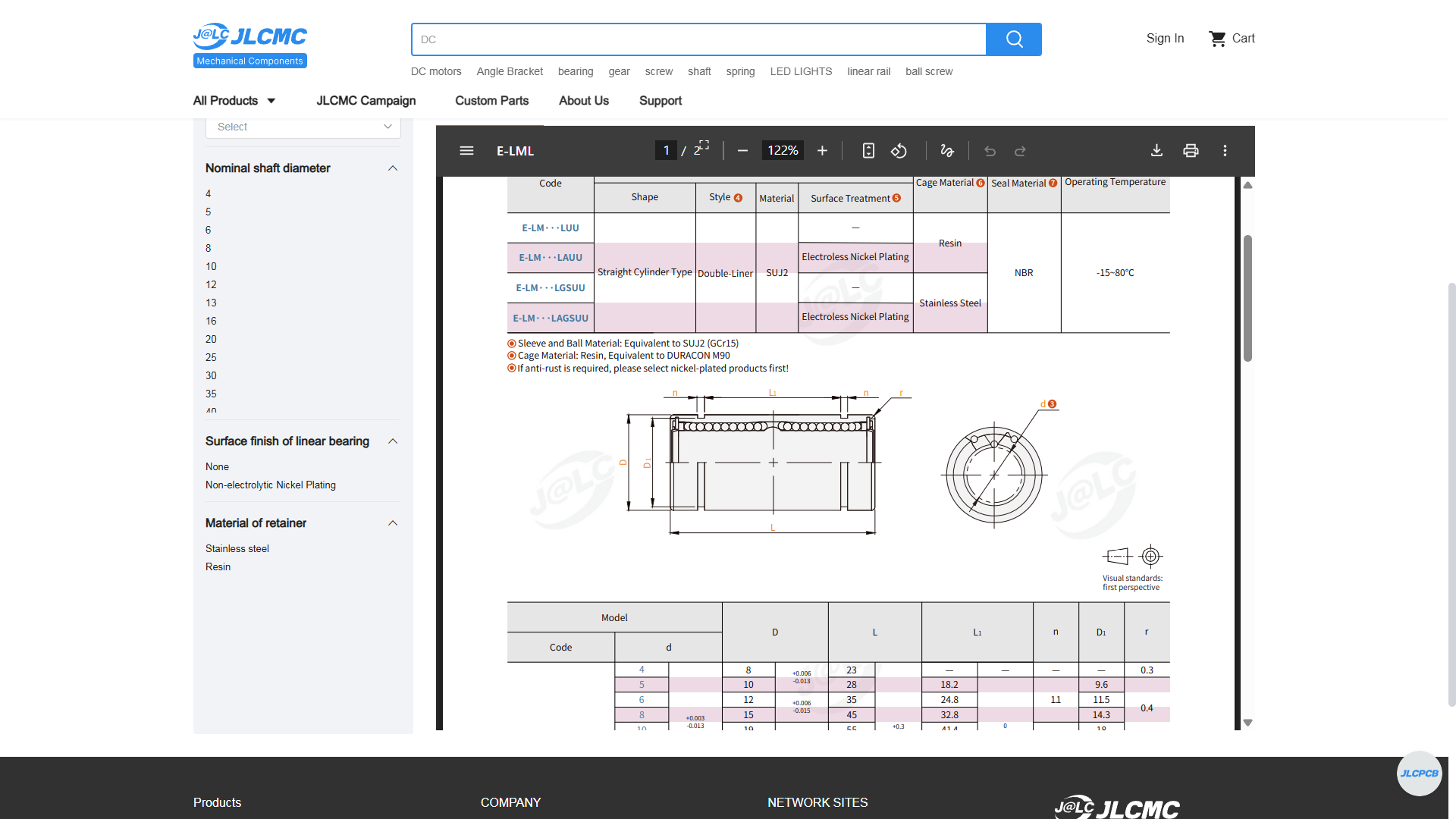Image resolution: width=1456 pixels, height=819 pixels.
Task: Select Non-electrolytic Nickel Plating filter
Action: pos(271,485)
